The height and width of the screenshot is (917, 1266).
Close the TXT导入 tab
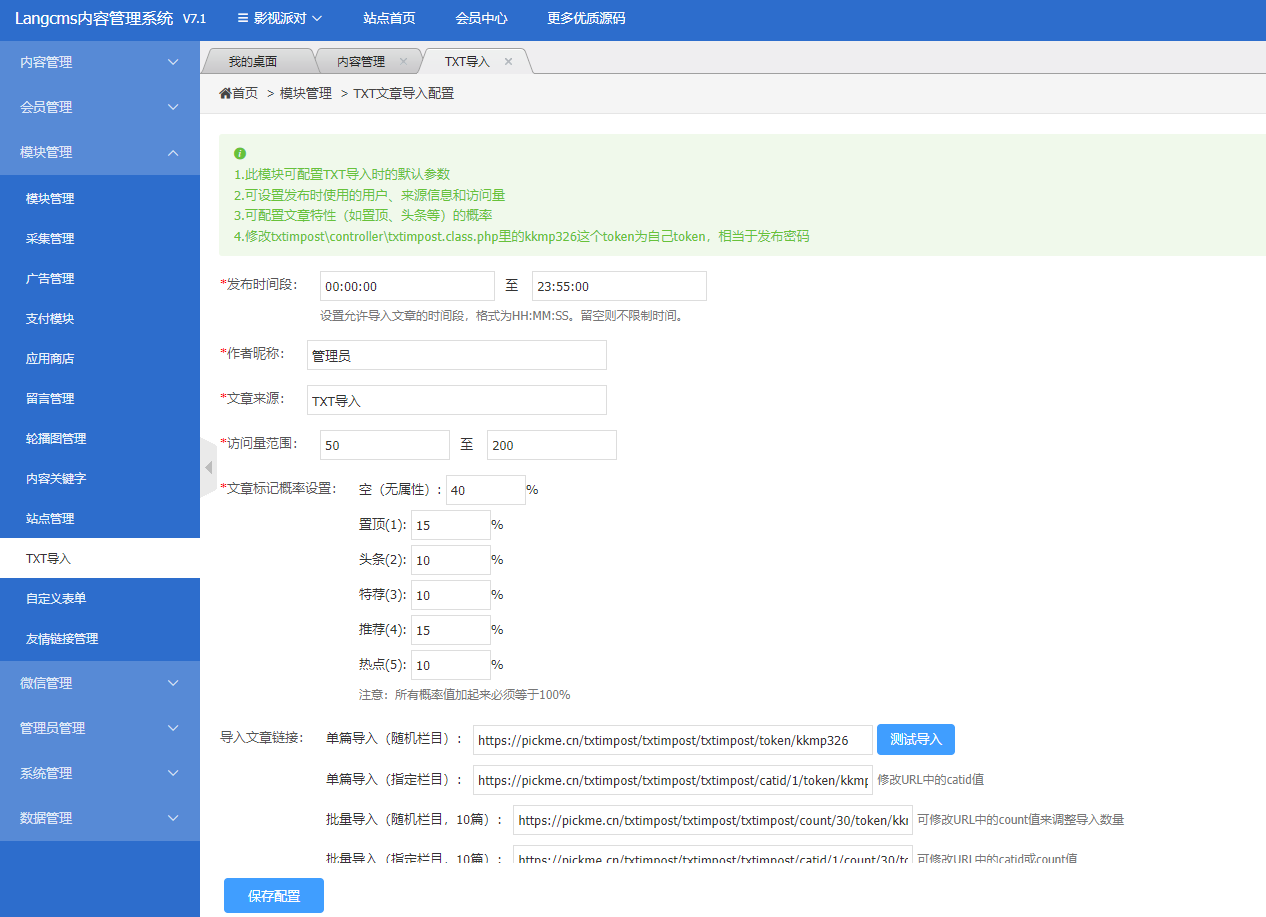[508, 61]
